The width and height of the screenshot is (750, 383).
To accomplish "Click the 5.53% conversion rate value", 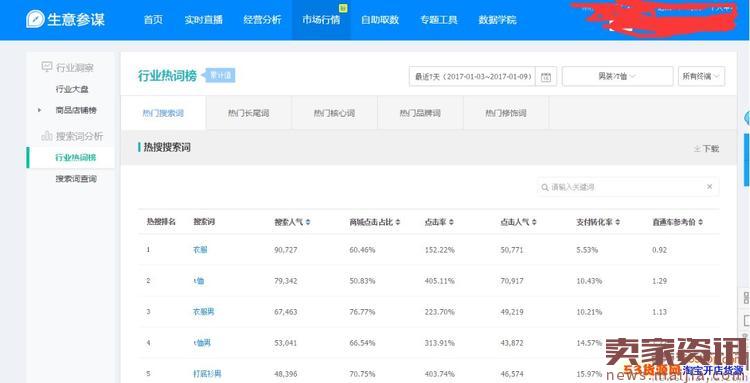I will point(587,250).
